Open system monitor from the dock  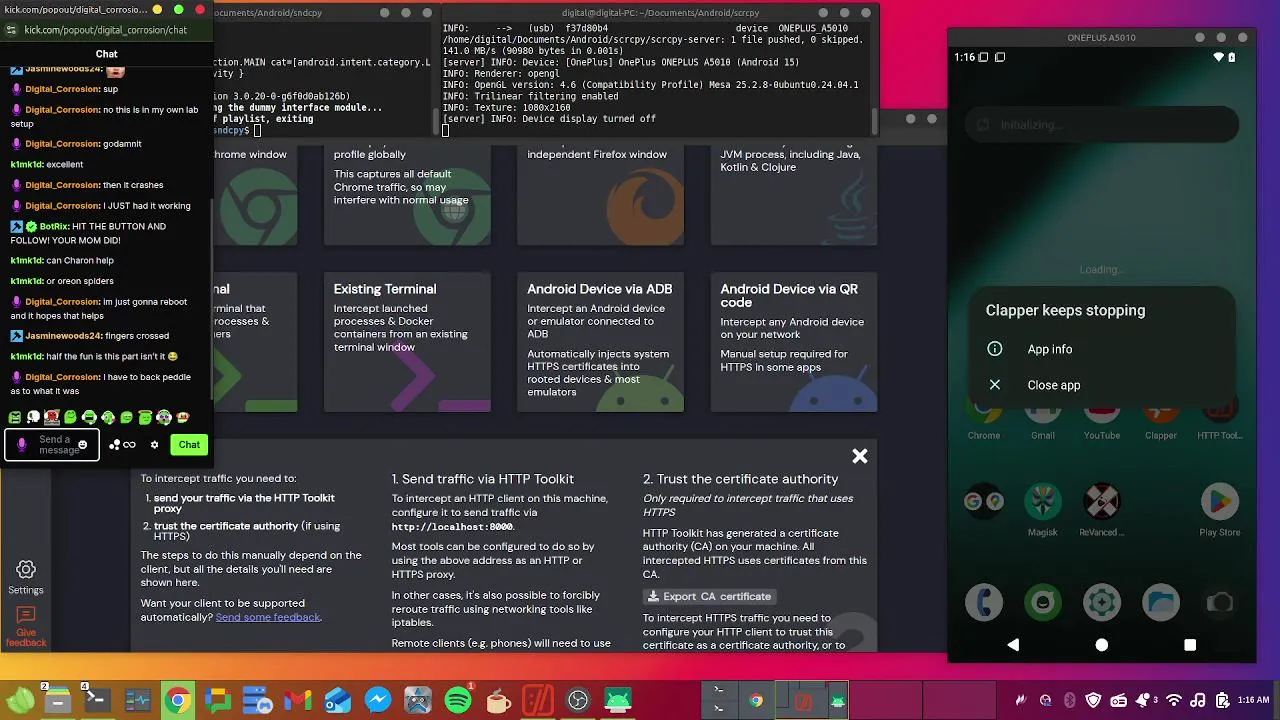click(137, 700)
